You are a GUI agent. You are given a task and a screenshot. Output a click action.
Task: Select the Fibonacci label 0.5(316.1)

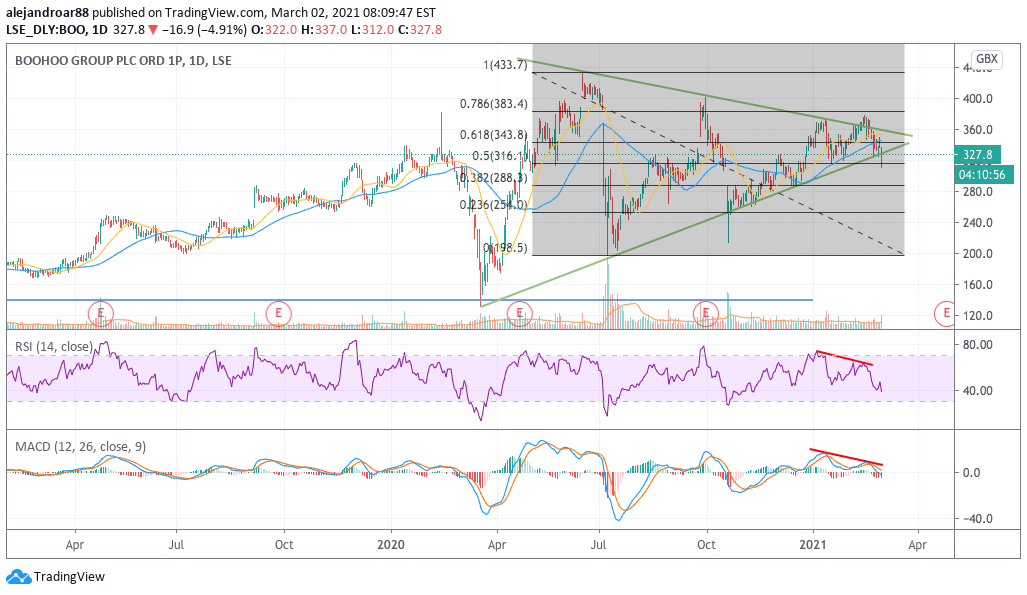(x=500, y=156)
